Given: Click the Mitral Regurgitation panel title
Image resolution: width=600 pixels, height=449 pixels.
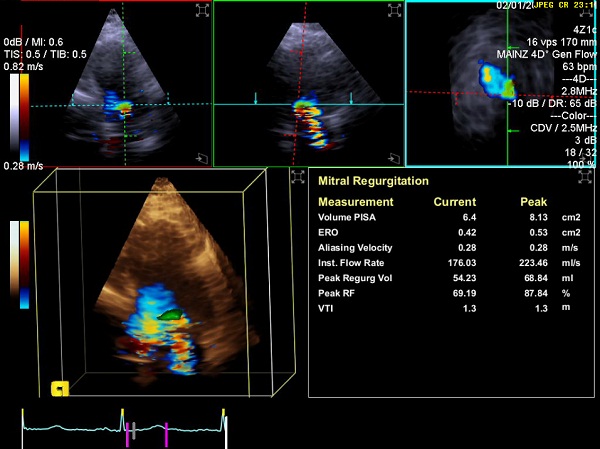Looking at the screenshot, I should 373,181.
